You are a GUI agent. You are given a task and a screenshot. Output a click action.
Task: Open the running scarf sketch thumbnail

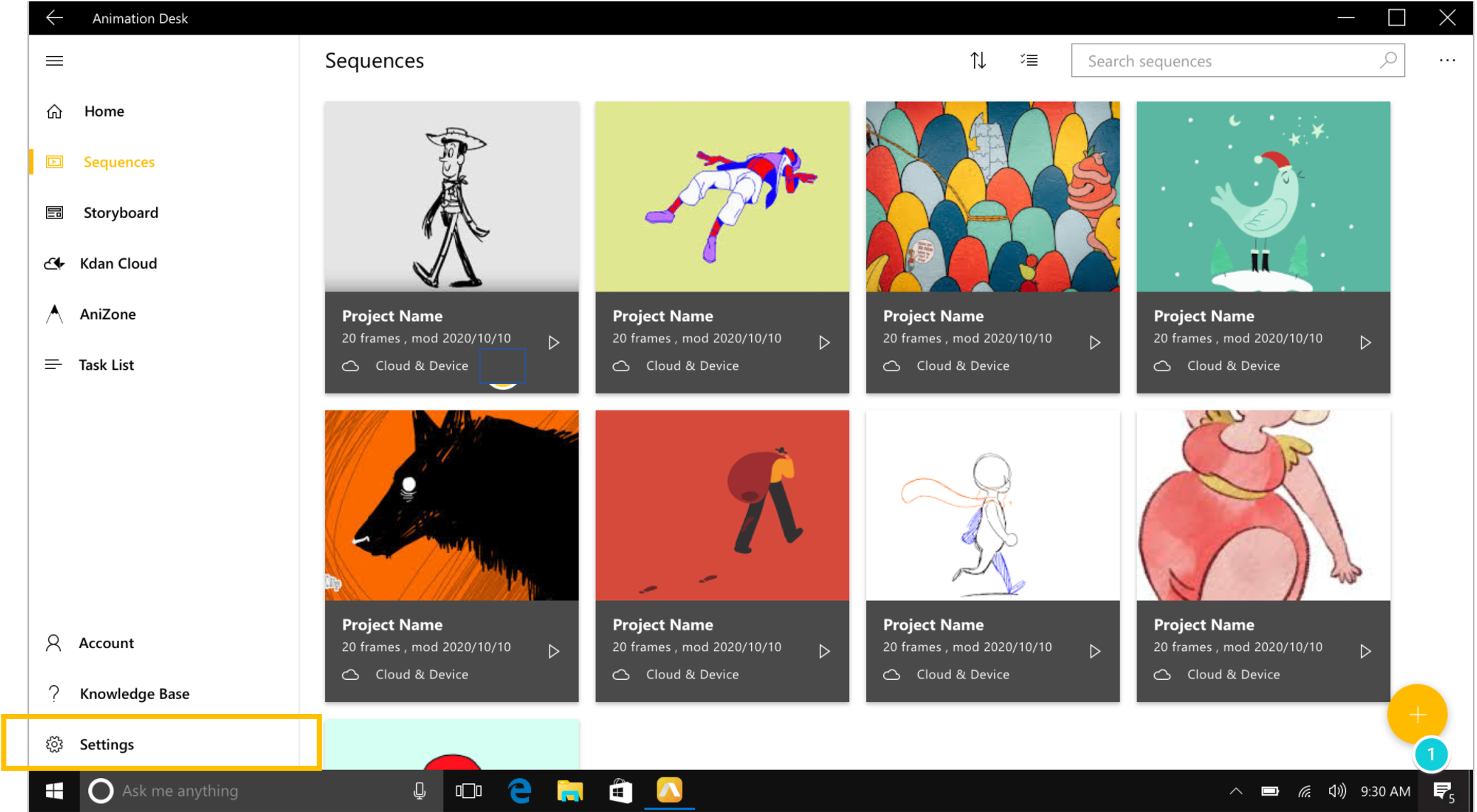(992, 505)
